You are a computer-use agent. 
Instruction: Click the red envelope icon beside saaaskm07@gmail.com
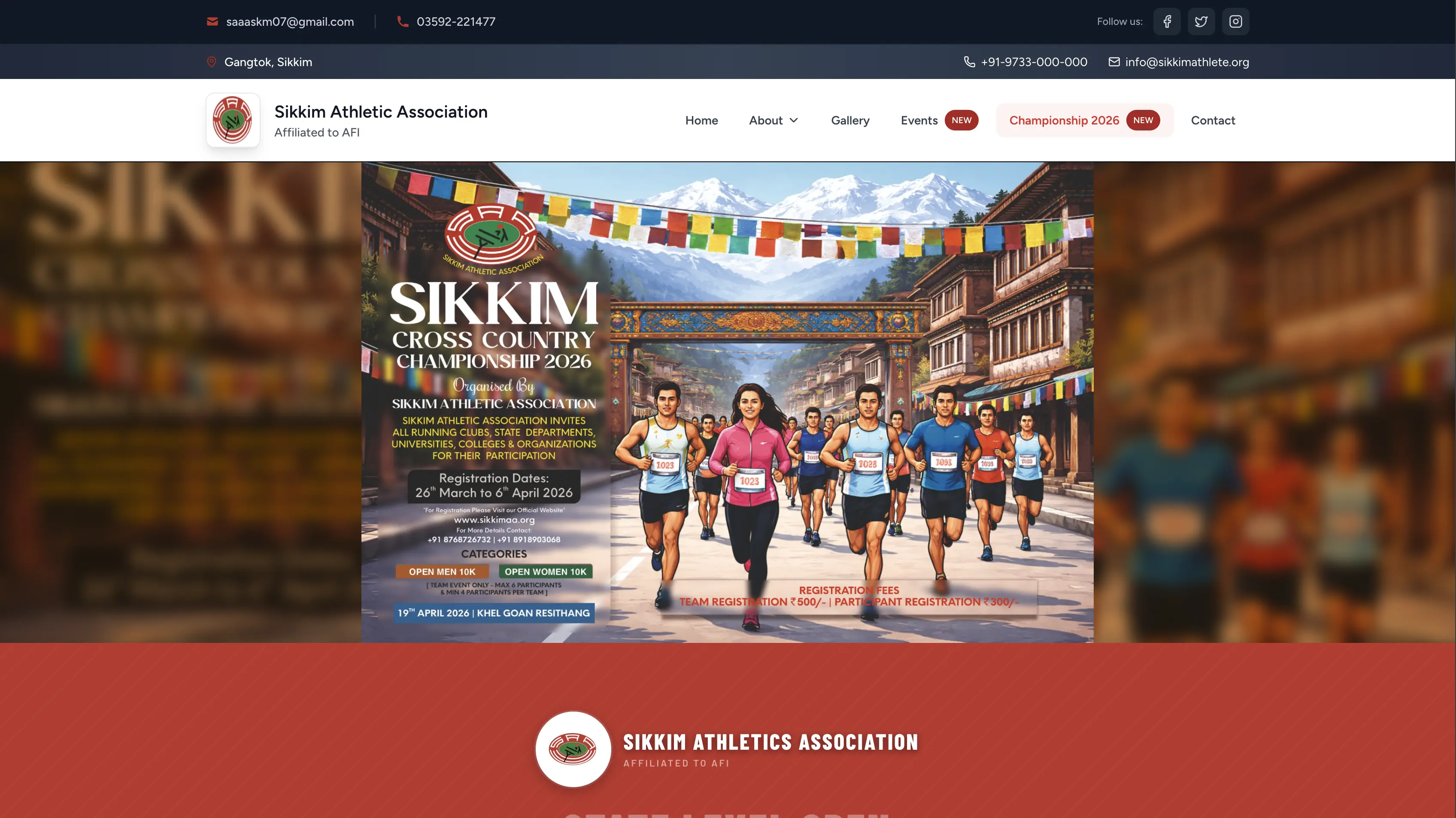[x=212, y=21]
